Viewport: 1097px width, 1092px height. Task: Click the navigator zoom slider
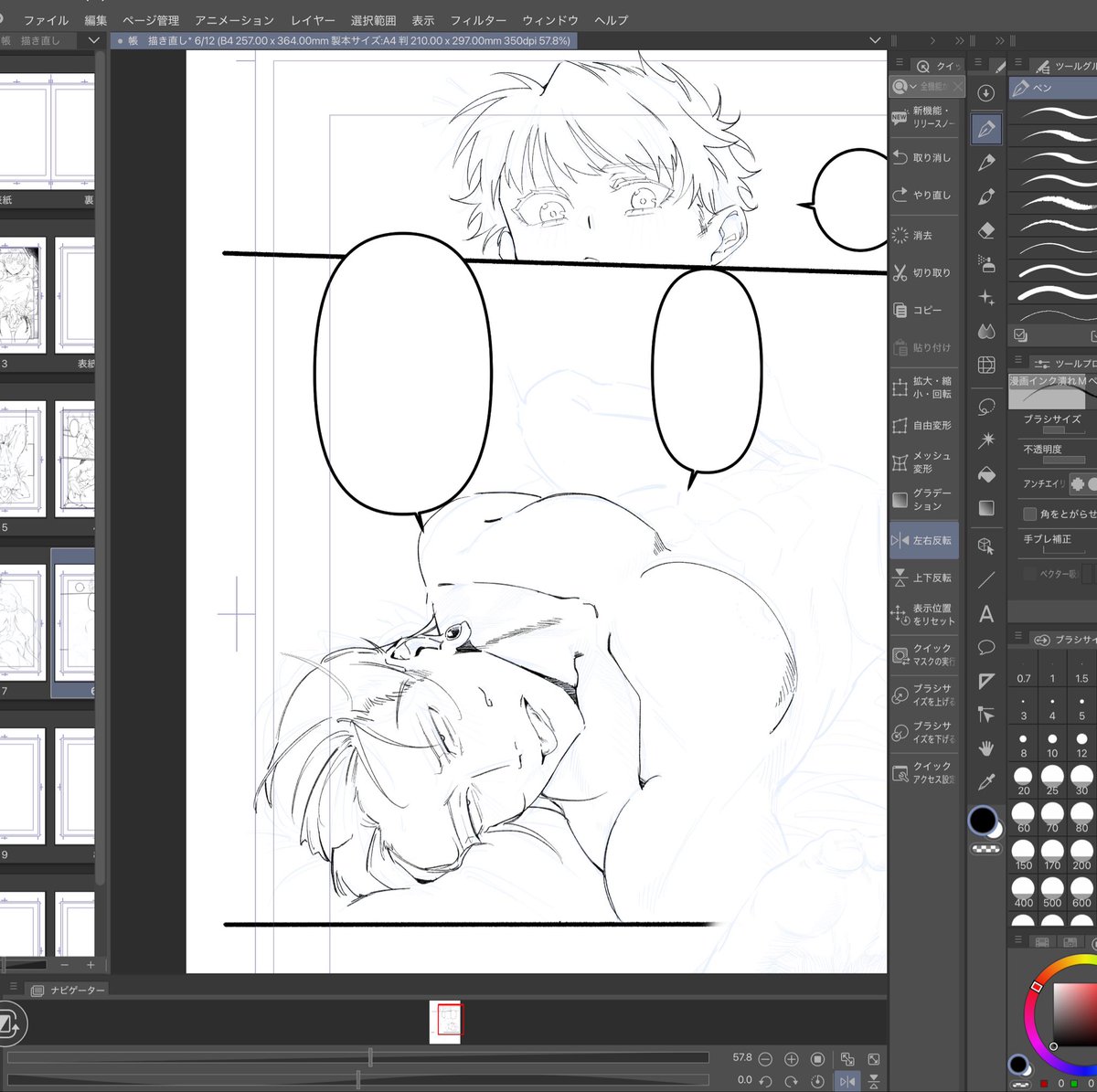tap(357, 1058)
